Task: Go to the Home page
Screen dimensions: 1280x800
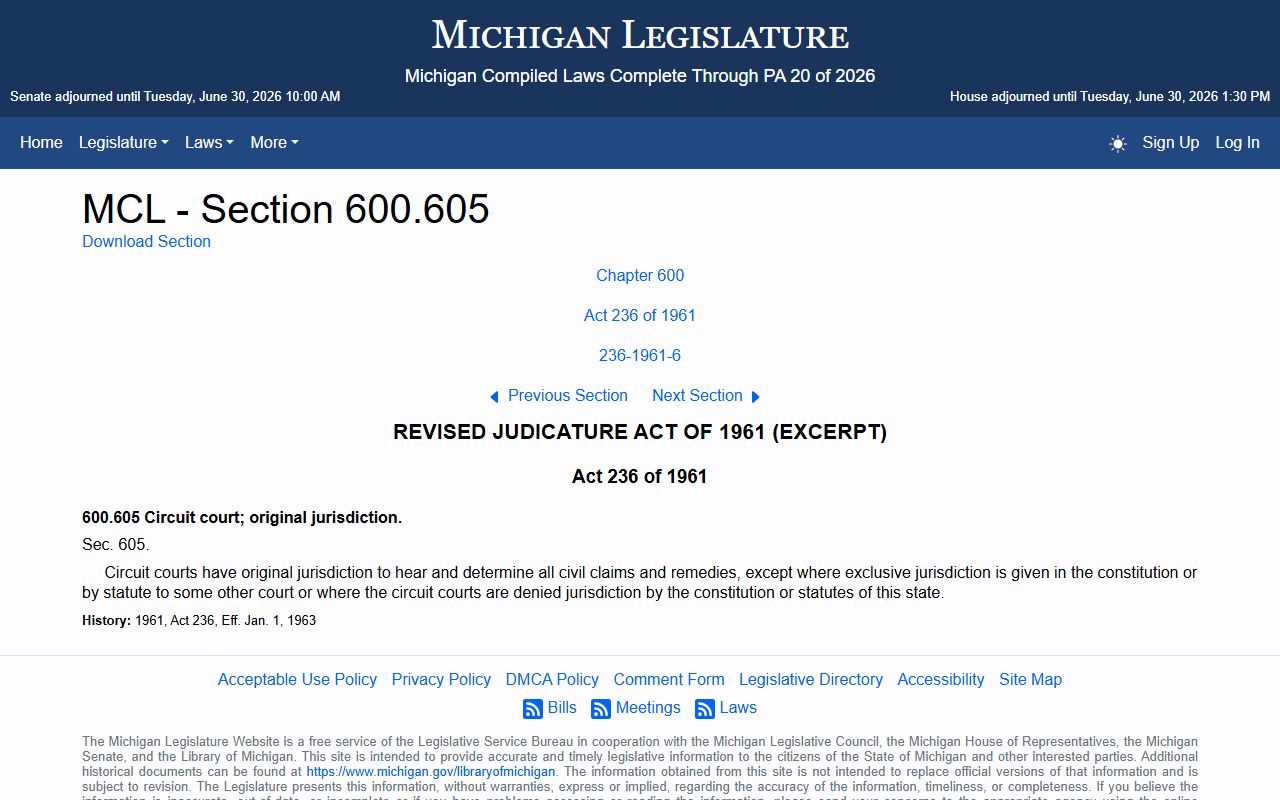Action: click(x=41, y=142)
